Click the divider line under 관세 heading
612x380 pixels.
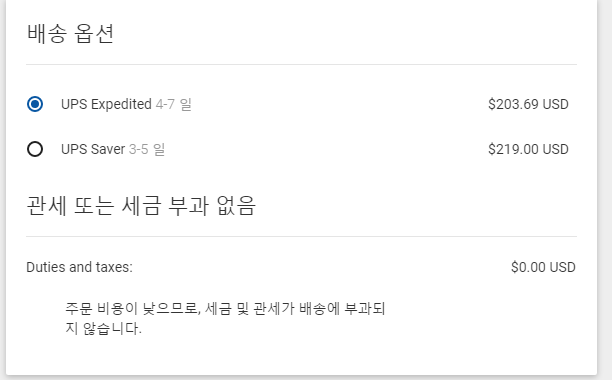(x=301, y=236)
